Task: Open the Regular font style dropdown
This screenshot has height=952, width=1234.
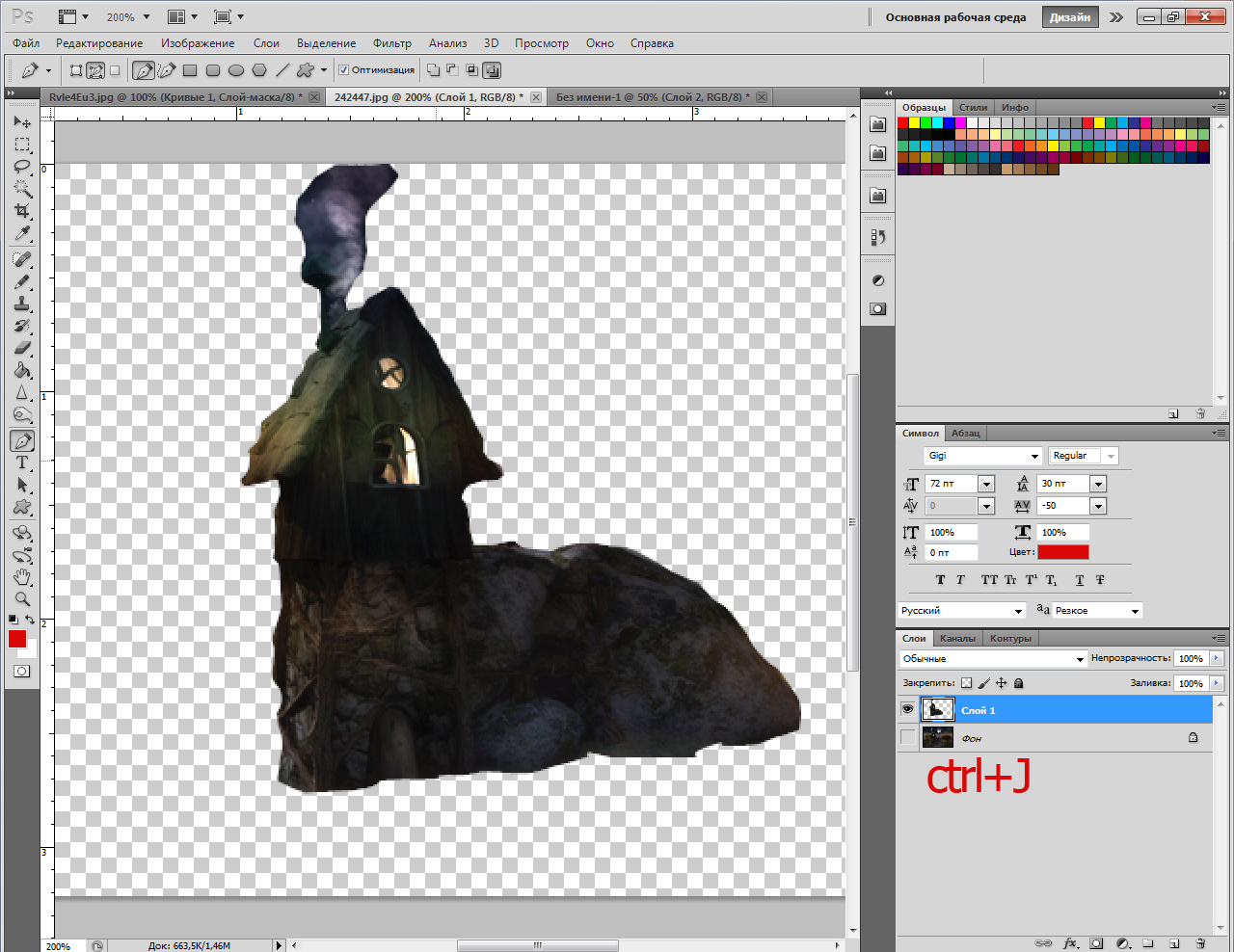Action: [x=1112, y=456]
